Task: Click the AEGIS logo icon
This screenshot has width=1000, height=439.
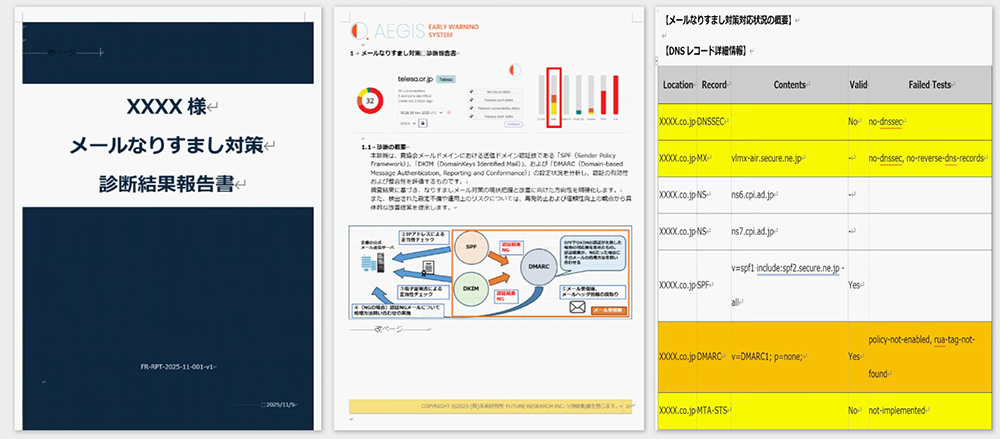Action: [x=359, y=29]
